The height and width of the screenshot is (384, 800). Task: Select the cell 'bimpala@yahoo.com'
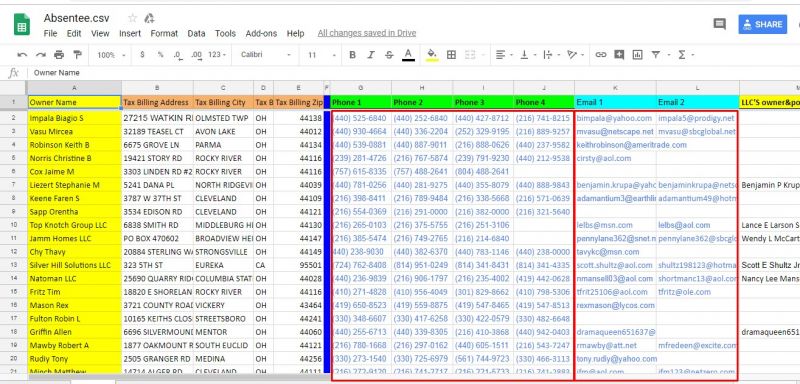coord(615,118)
